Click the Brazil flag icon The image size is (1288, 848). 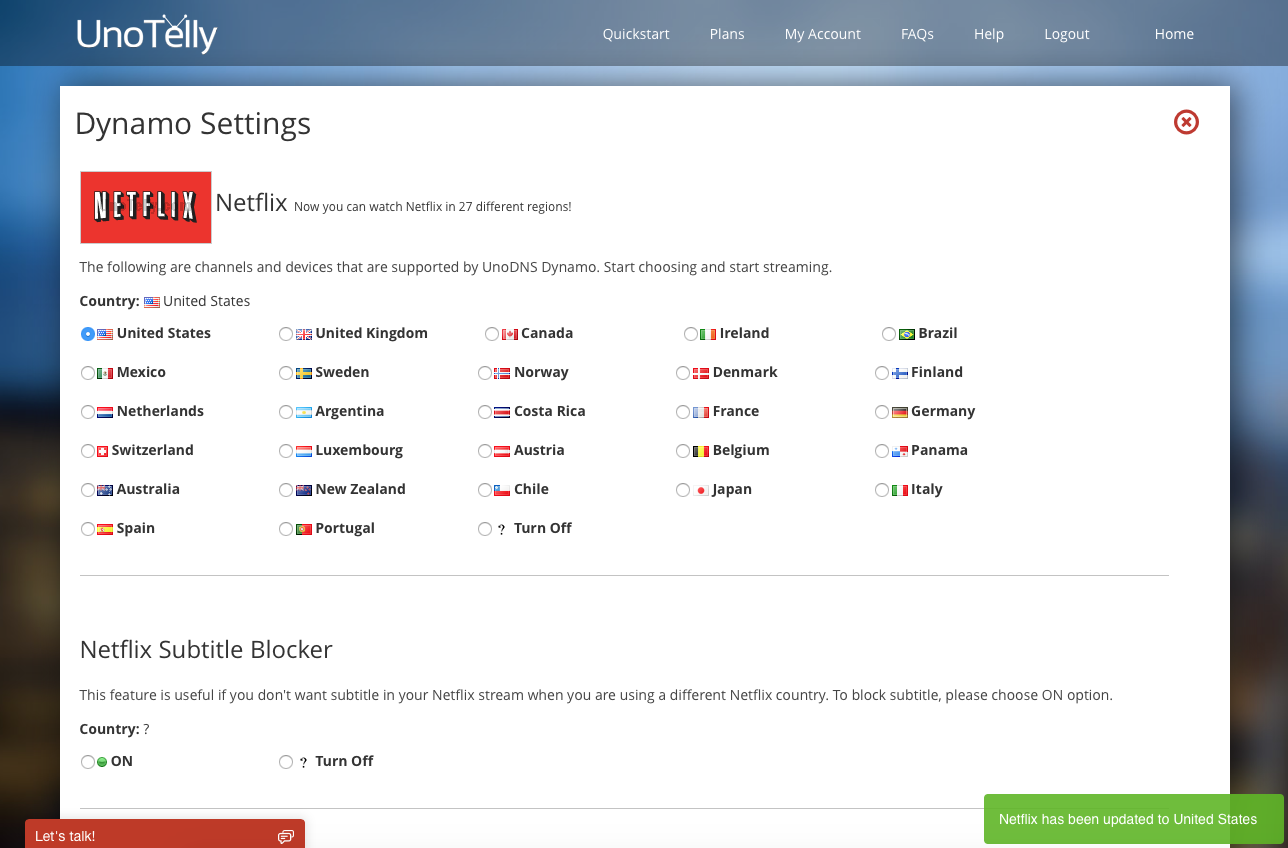coord(907,334)
